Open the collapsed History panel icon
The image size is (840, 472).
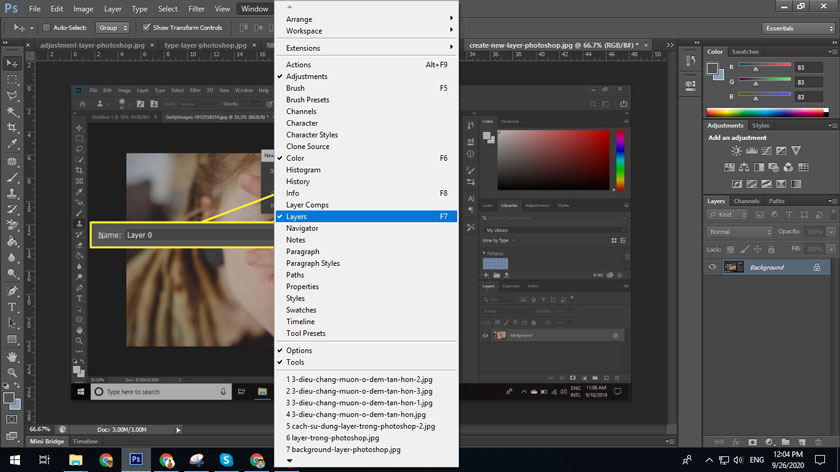pyautogui.click(x=691, y=61)
